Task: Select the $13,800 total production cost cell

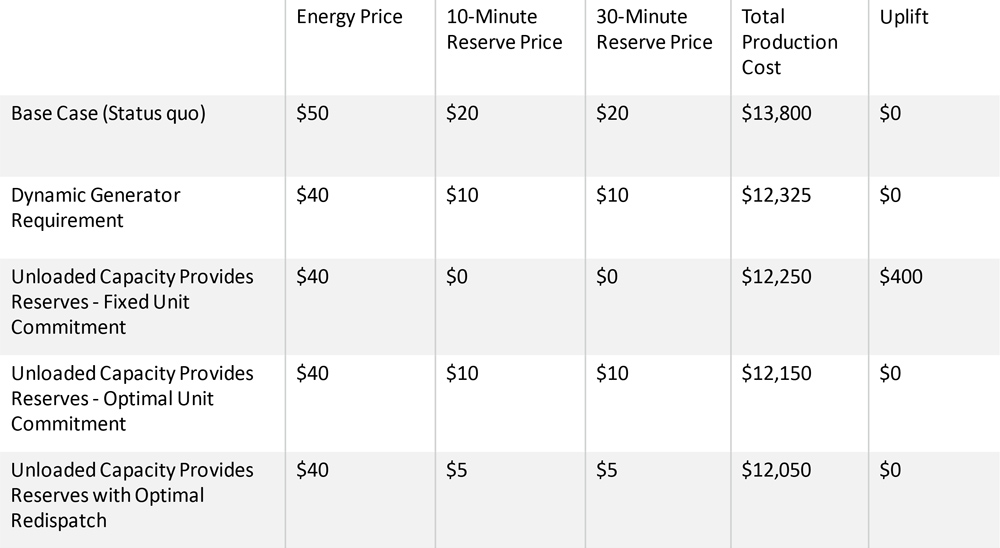Action: [x=776, y=114]
